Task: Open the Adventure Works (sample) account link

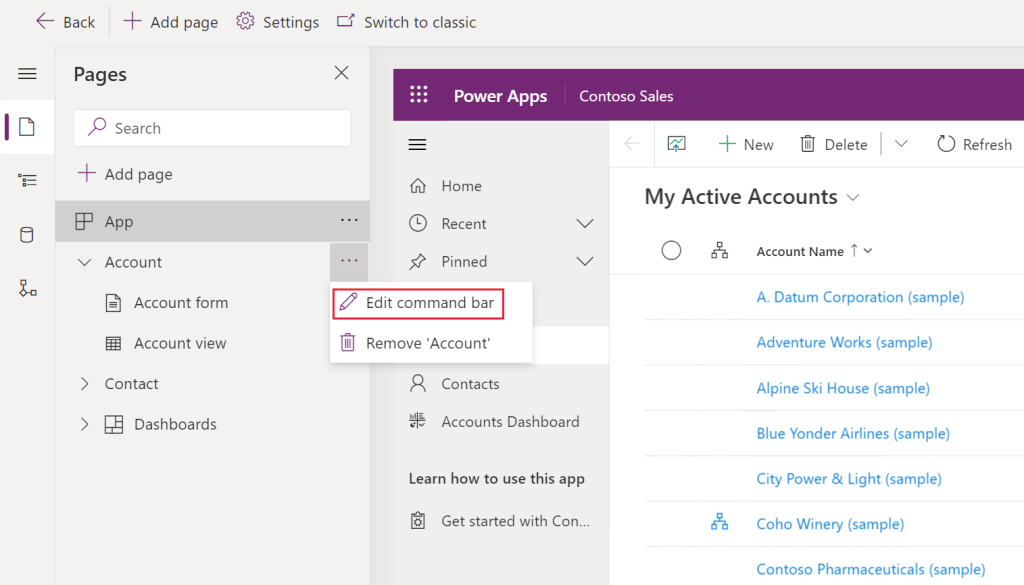Action: point(844,342)
